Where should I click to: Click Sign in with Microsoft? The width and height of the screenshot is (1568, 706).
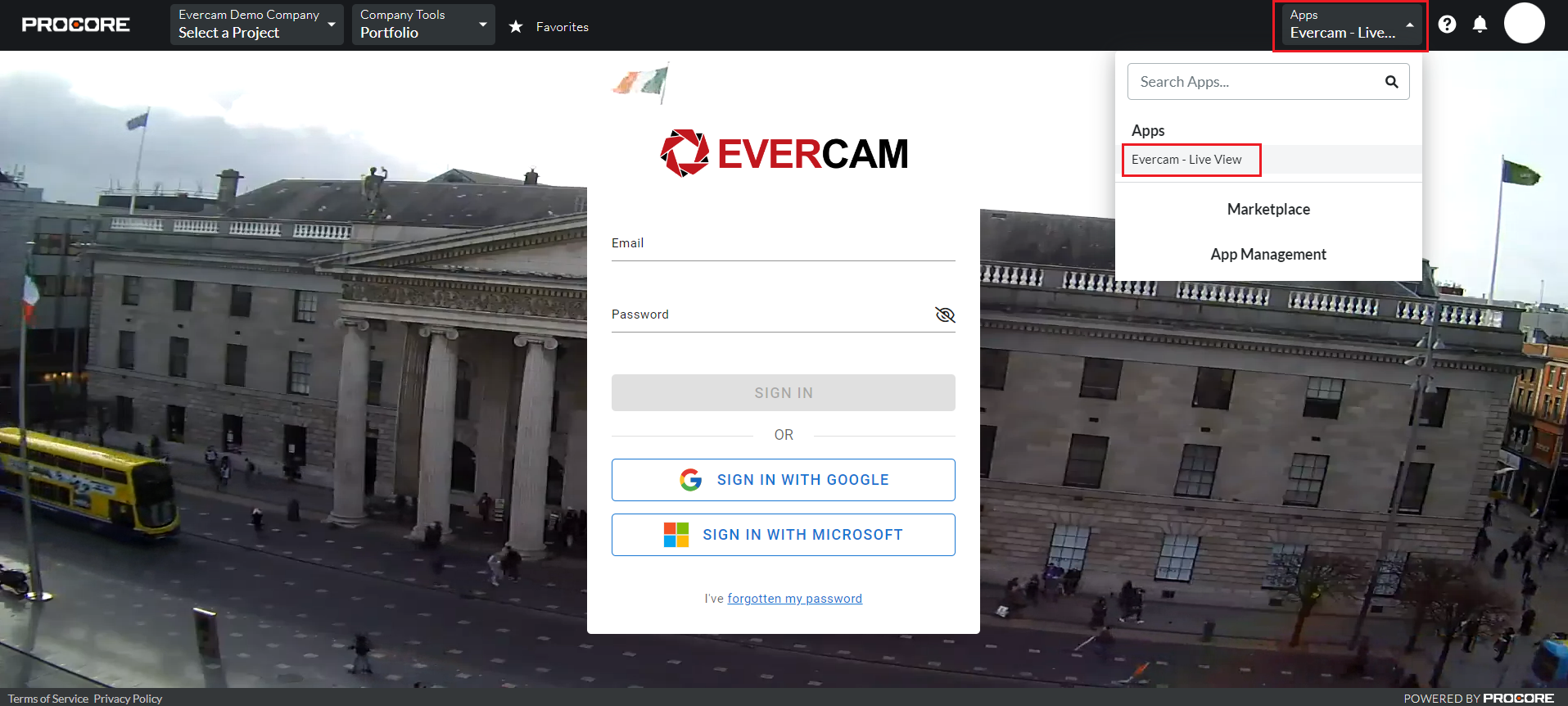(x=784, y=535)
